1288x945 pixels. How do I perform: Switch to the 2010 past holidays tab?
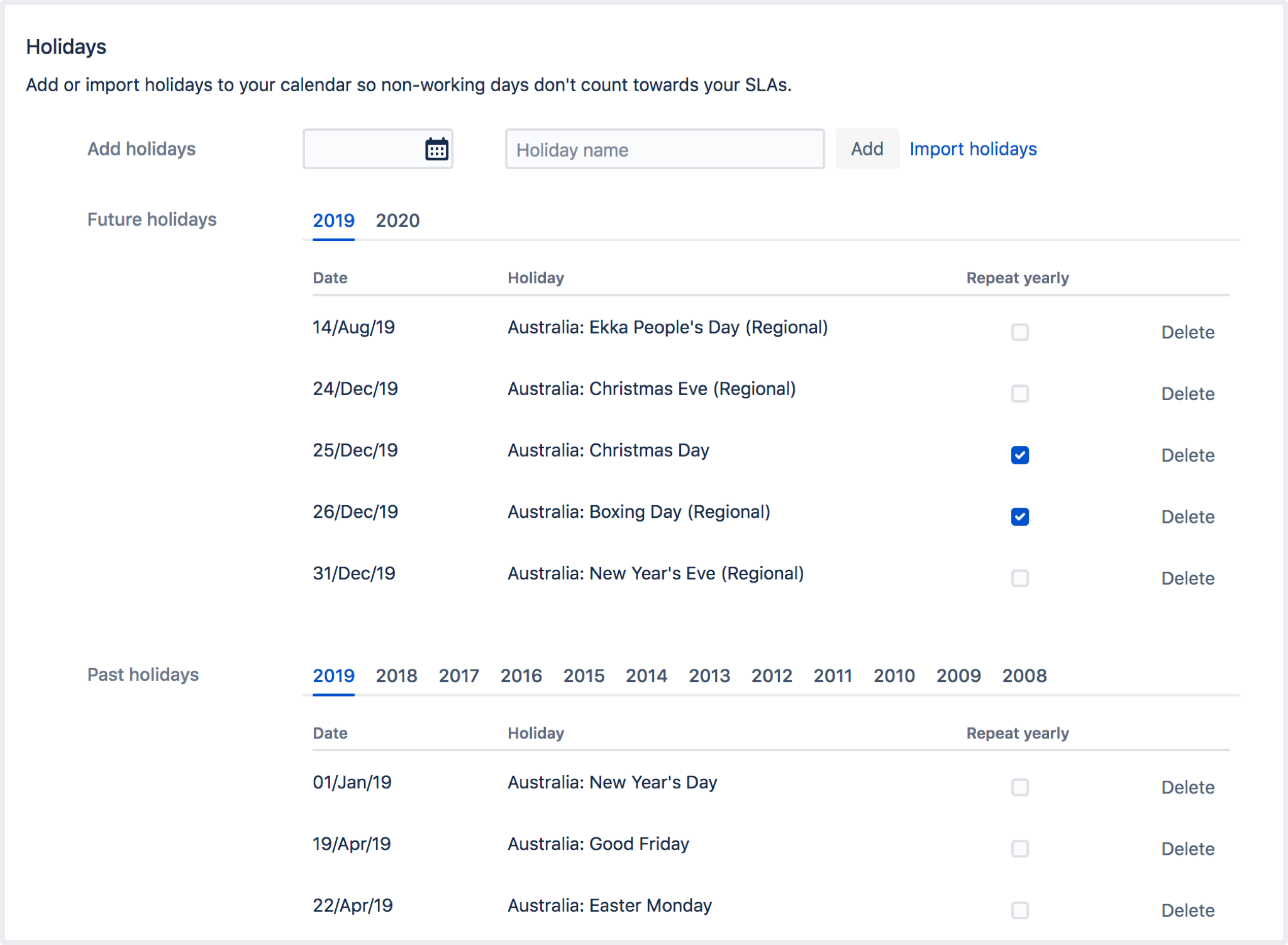click(894, 675)
